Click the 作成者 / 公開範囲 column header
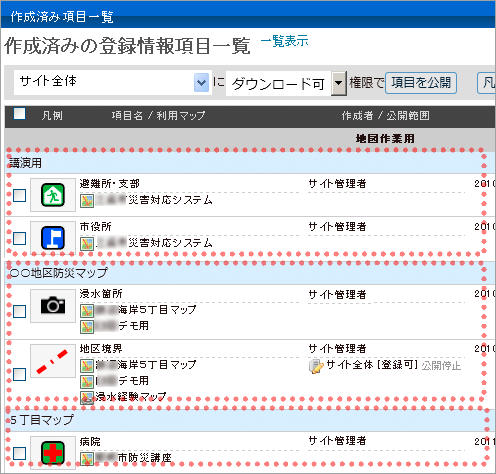Image resolution: width=496 pixels, height=474 pixels. click(385, 116)
